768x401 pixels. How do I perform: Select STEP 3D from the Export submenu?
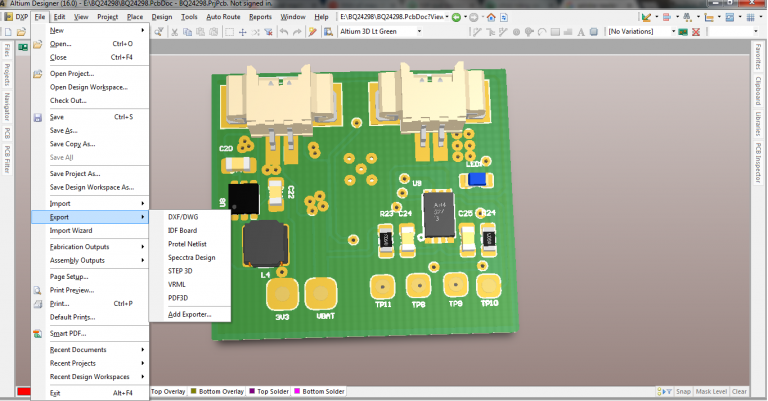(x=182, y=271)
